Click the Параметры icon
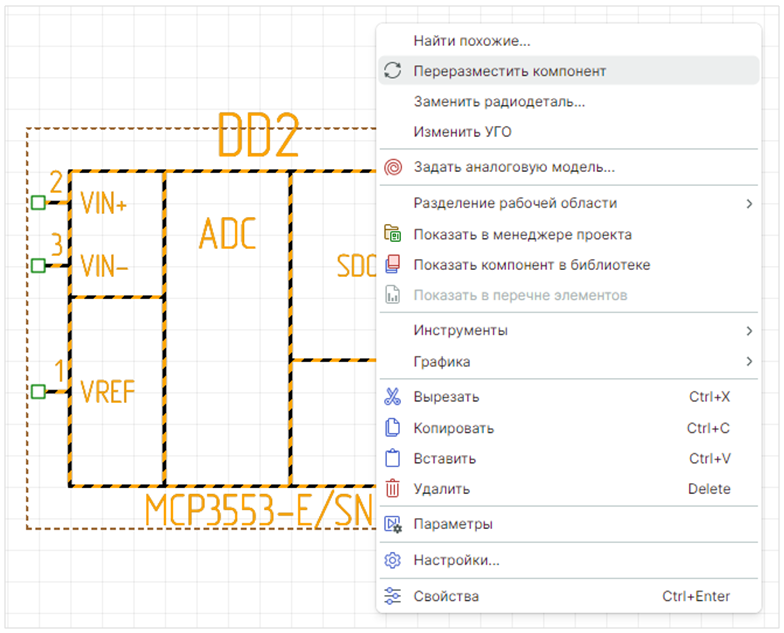The height and width of the screenshot is (633, 784). coord(393,524)
